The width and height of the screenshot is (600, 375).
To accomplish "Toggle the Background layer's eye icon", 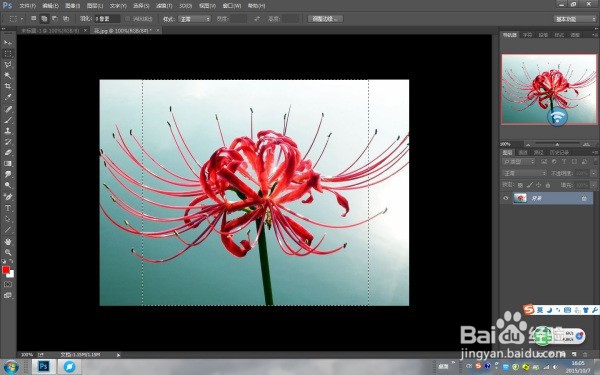I will coord(506,198).
